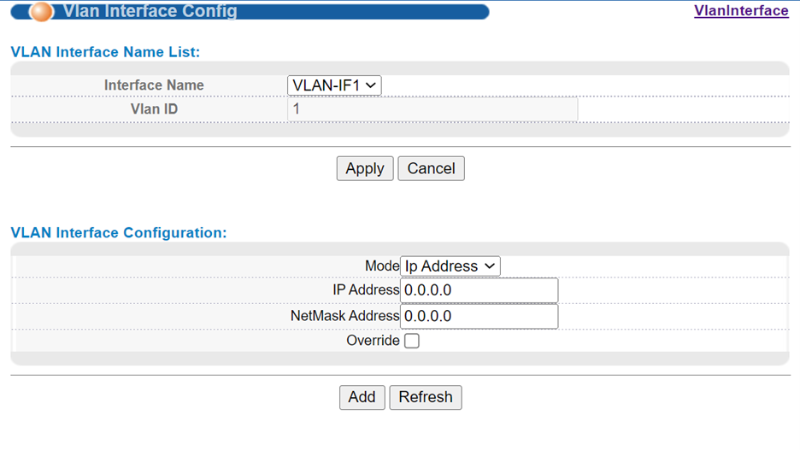
Task: Open the Mode dropdown set to Ip Address
Action: tap(450, 266)
